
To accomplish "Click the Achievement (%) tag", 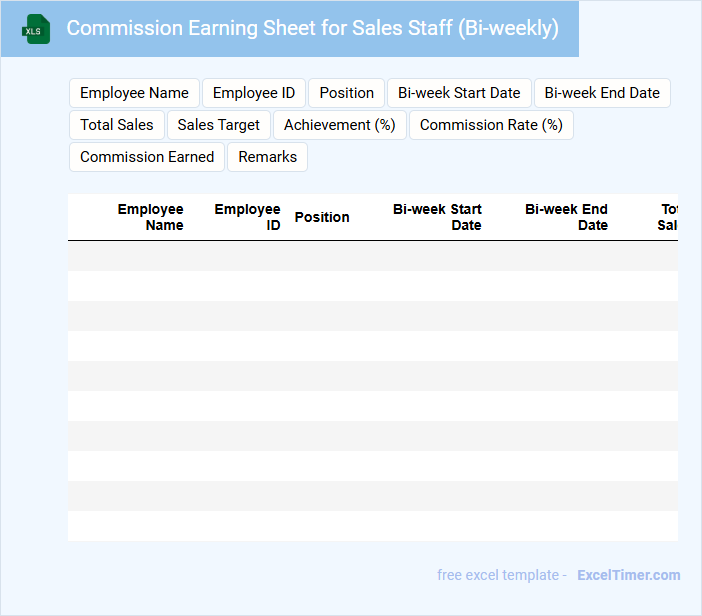I will (x=340, y=125).
